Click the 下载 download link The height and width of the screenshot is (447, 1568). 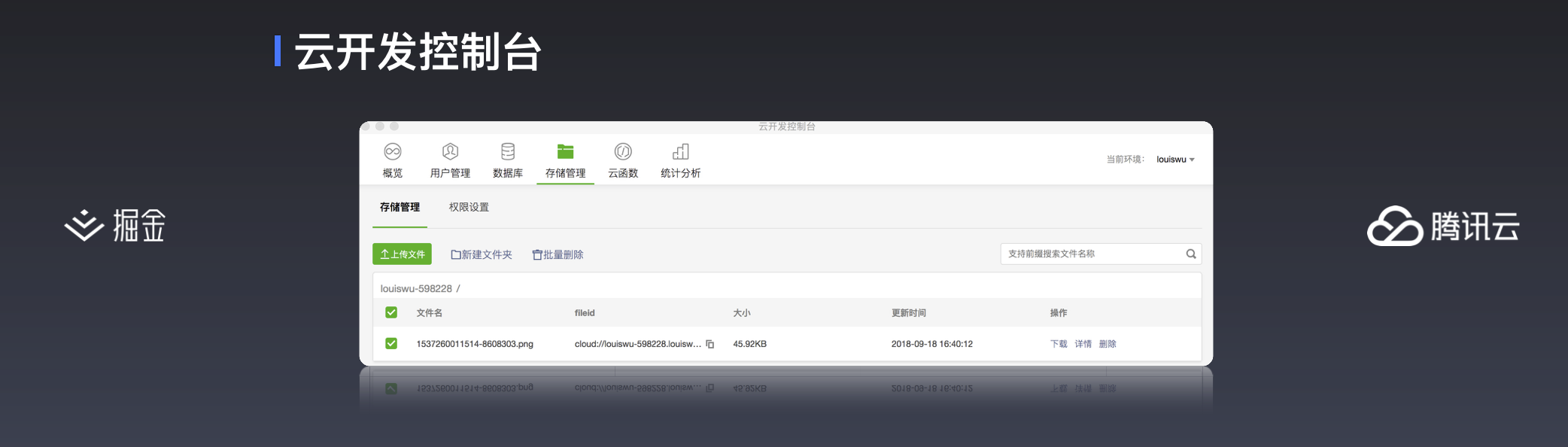point(1059,344)
